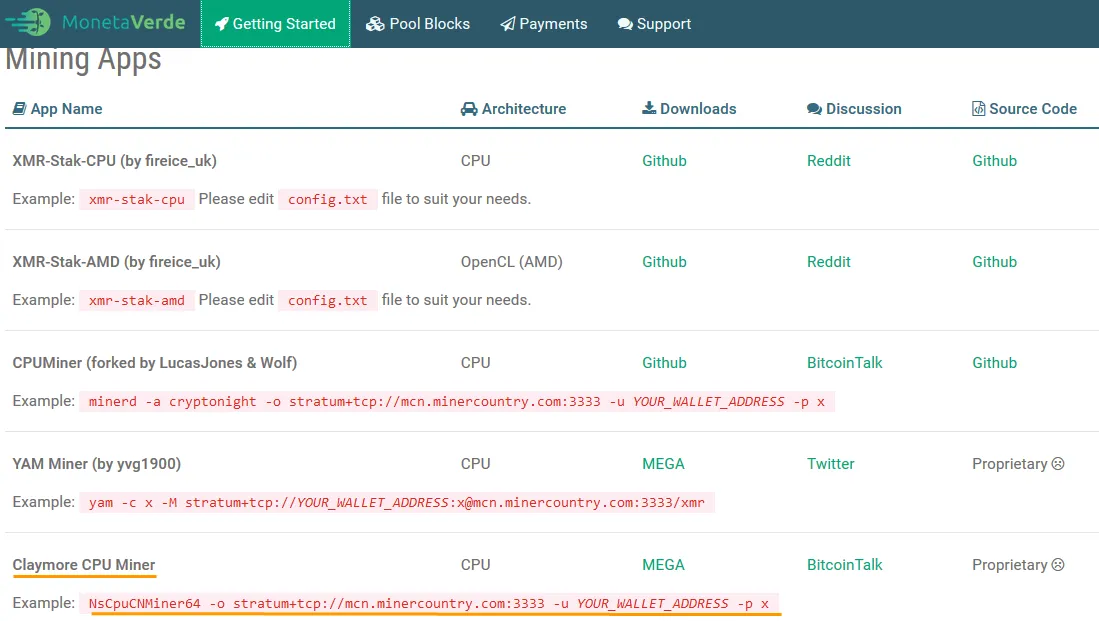Click Proprietary label in Claymore row
The image size is (1099, 621).
click(1009, 564)
